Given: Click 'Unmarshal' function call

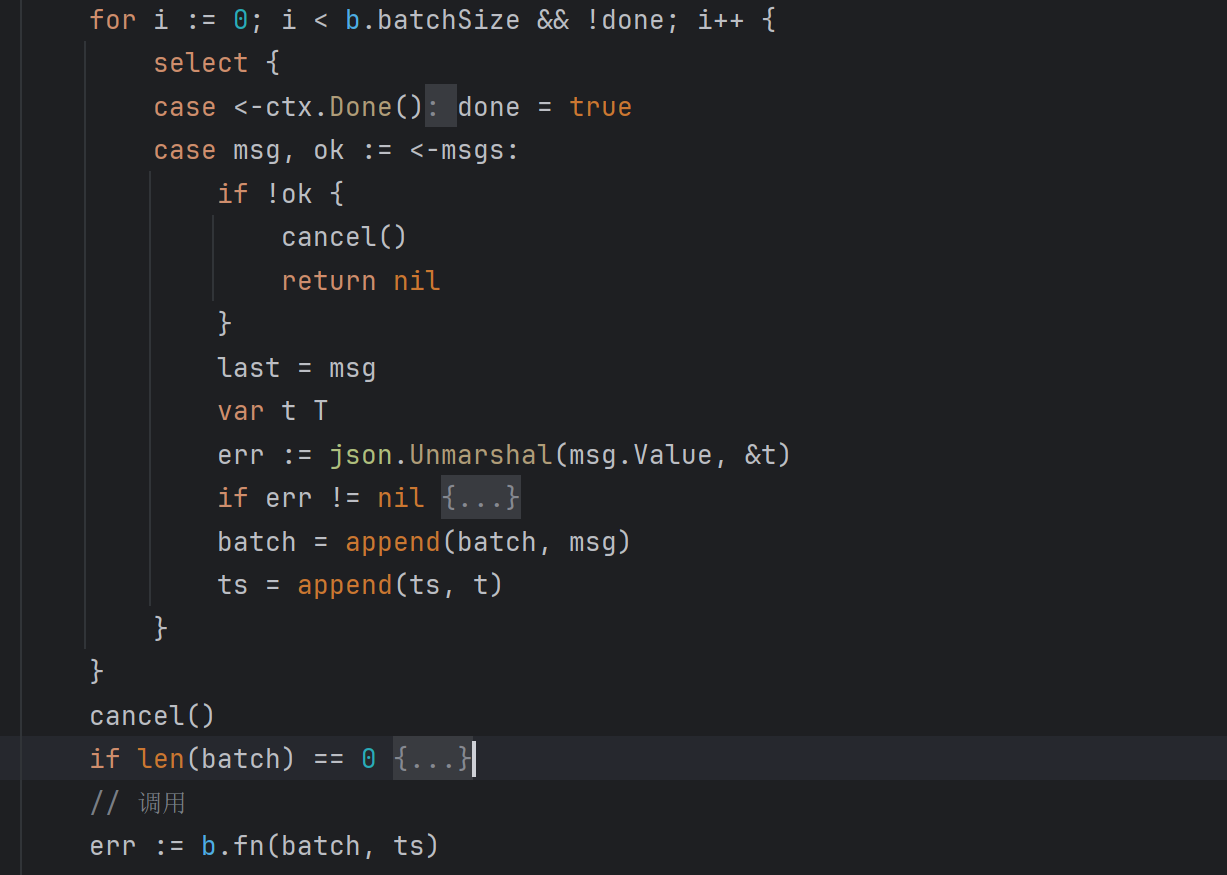Looking at the screenshot, I should (481, 454).
